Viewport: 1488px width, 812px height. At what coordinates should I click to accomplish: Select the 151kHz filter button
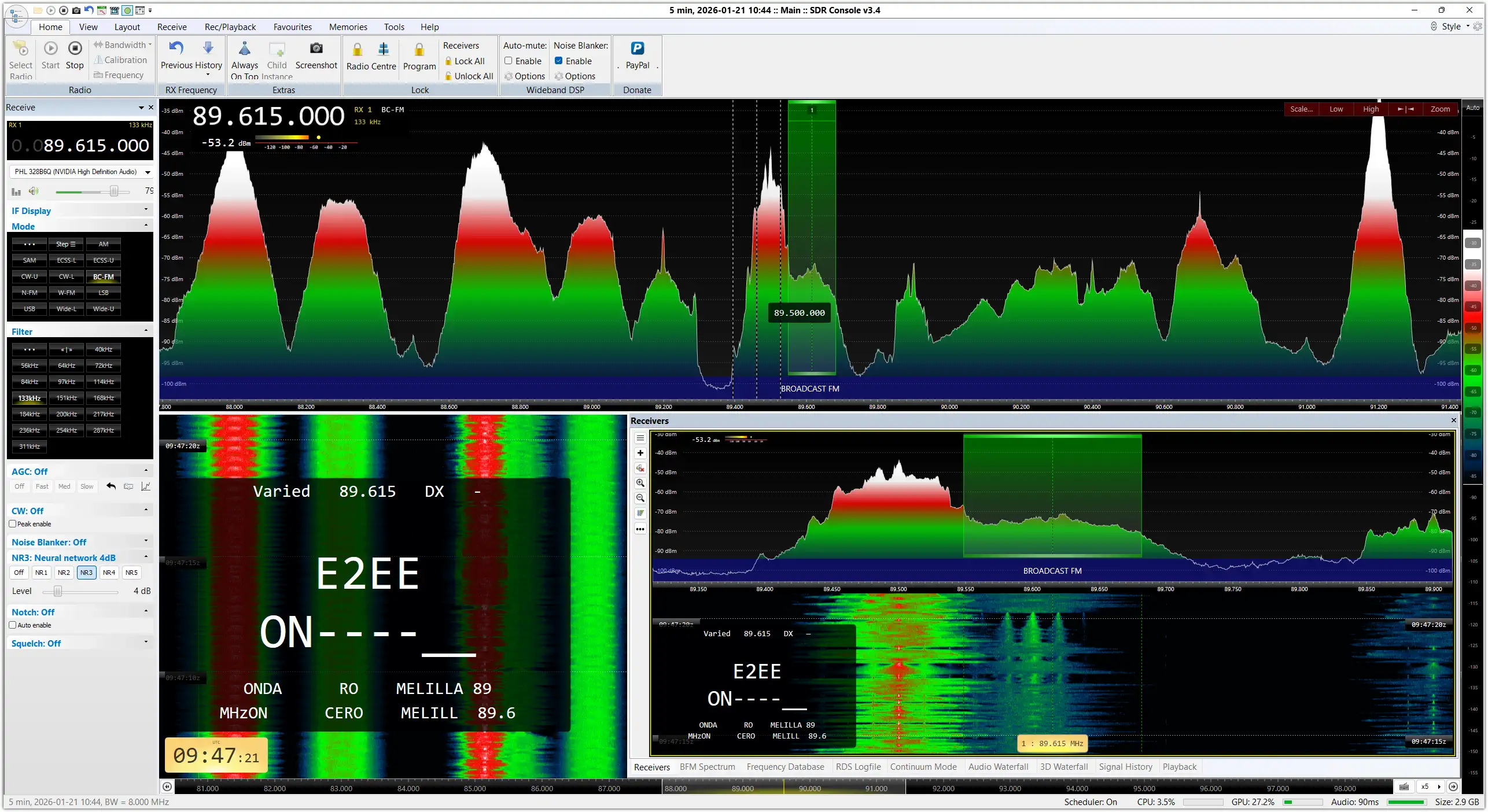click(x=67, y=398)
